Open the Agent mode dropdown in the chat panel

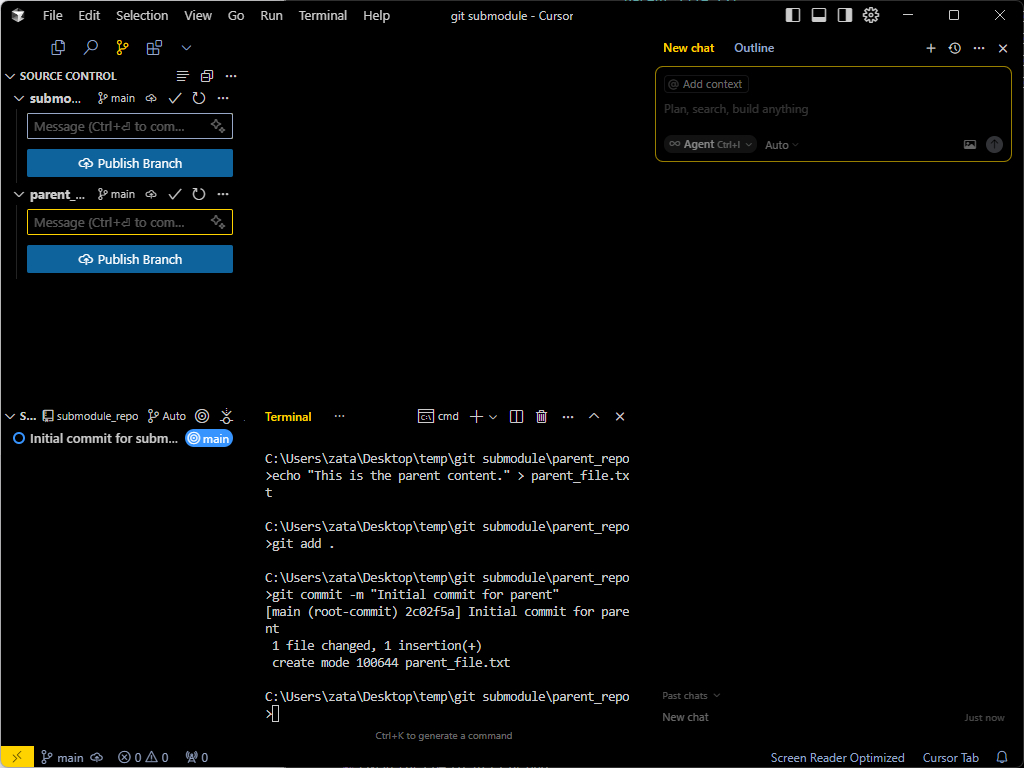tap(709, 144)
